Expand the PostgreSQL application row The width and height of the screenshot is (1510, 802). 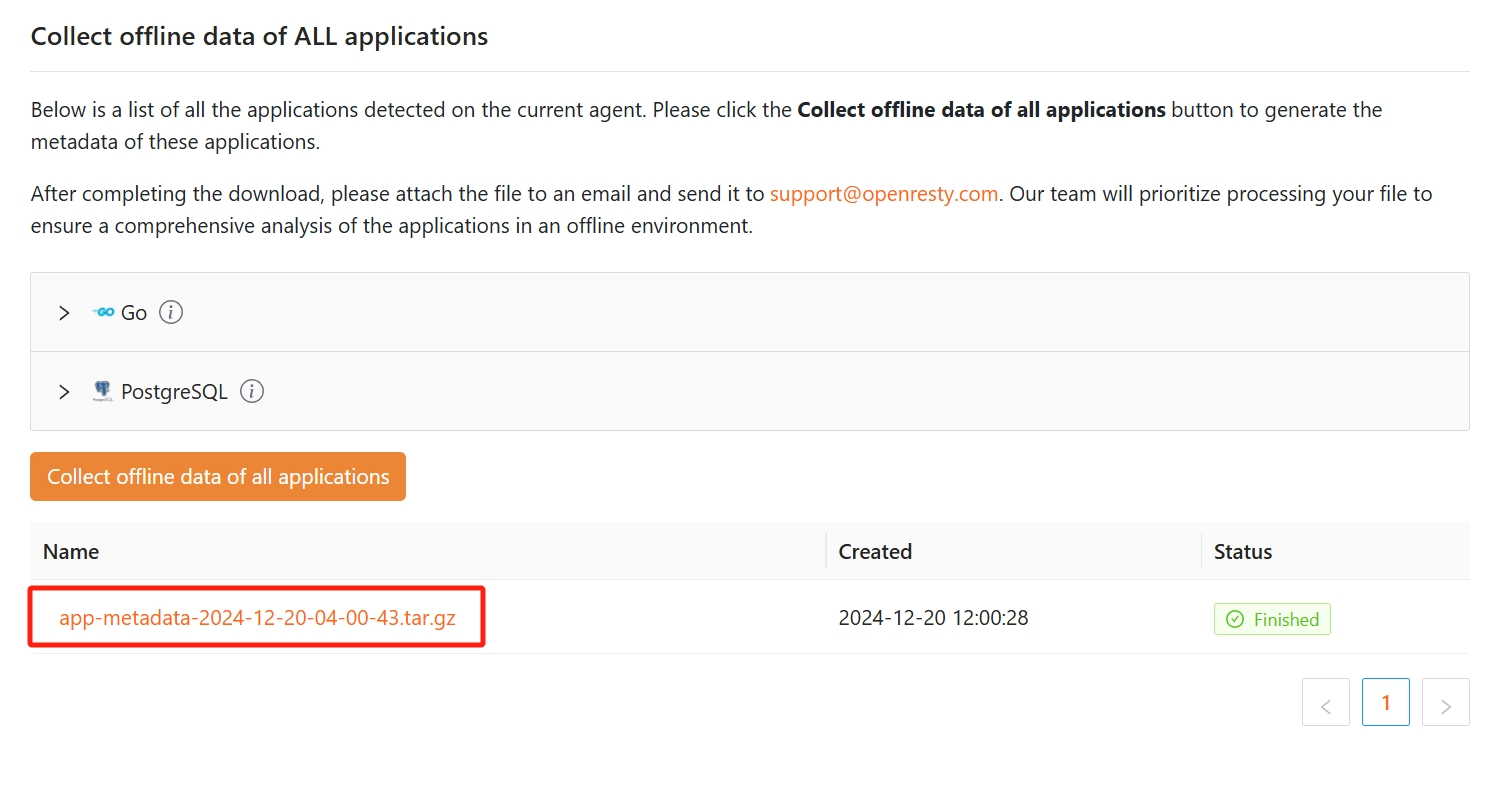click(x=64, y=392)
